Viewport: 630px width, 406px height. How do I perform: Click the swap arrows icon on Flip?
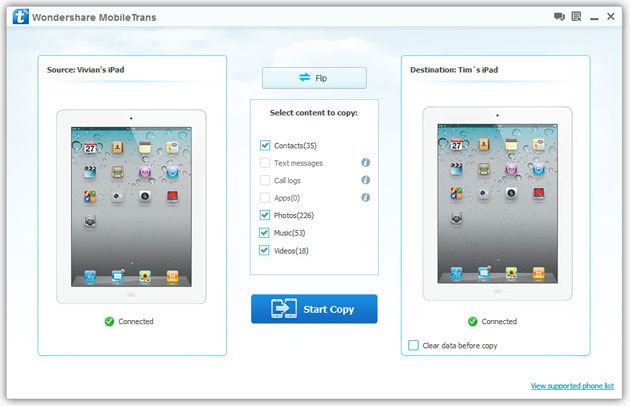[x=305, y=77]
